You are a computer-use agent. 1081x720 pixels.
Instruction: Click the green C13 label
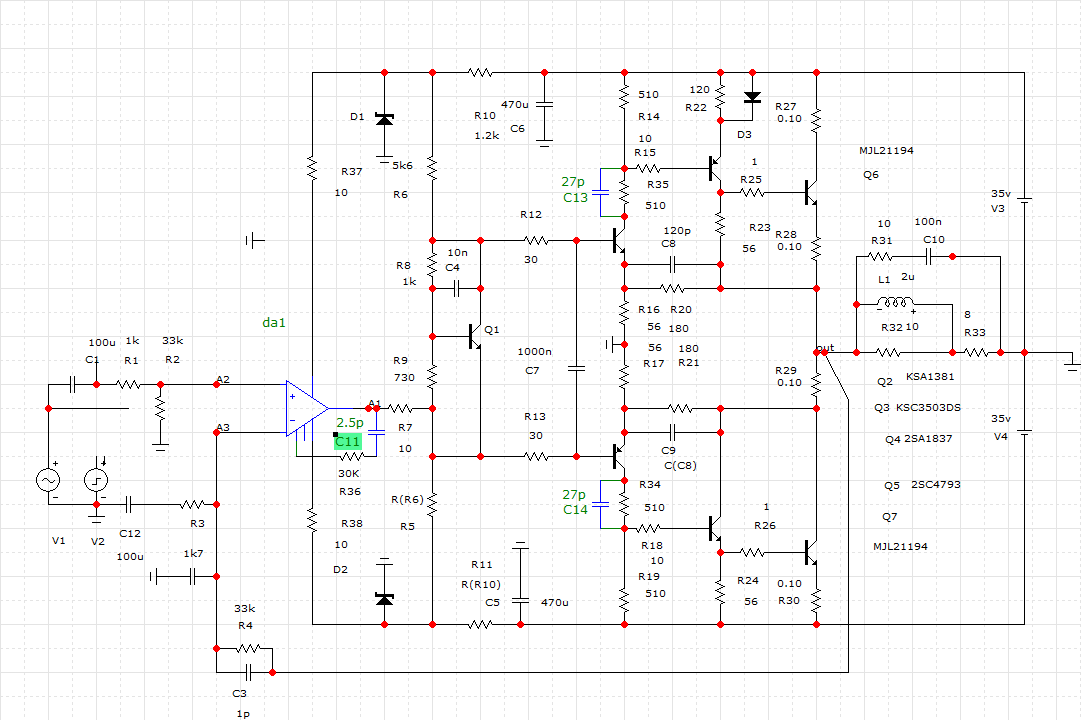[575, 198]
